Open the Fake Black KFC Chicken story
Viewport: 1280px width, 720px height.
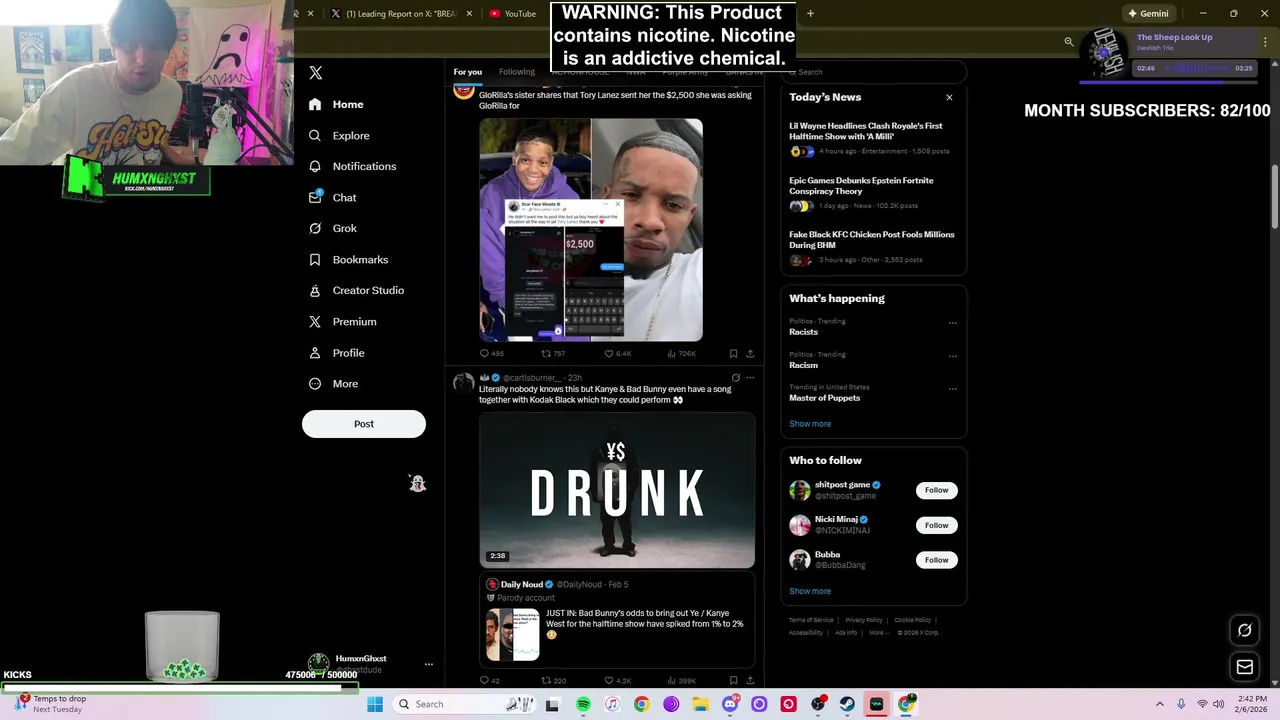(x=873, y=247)
